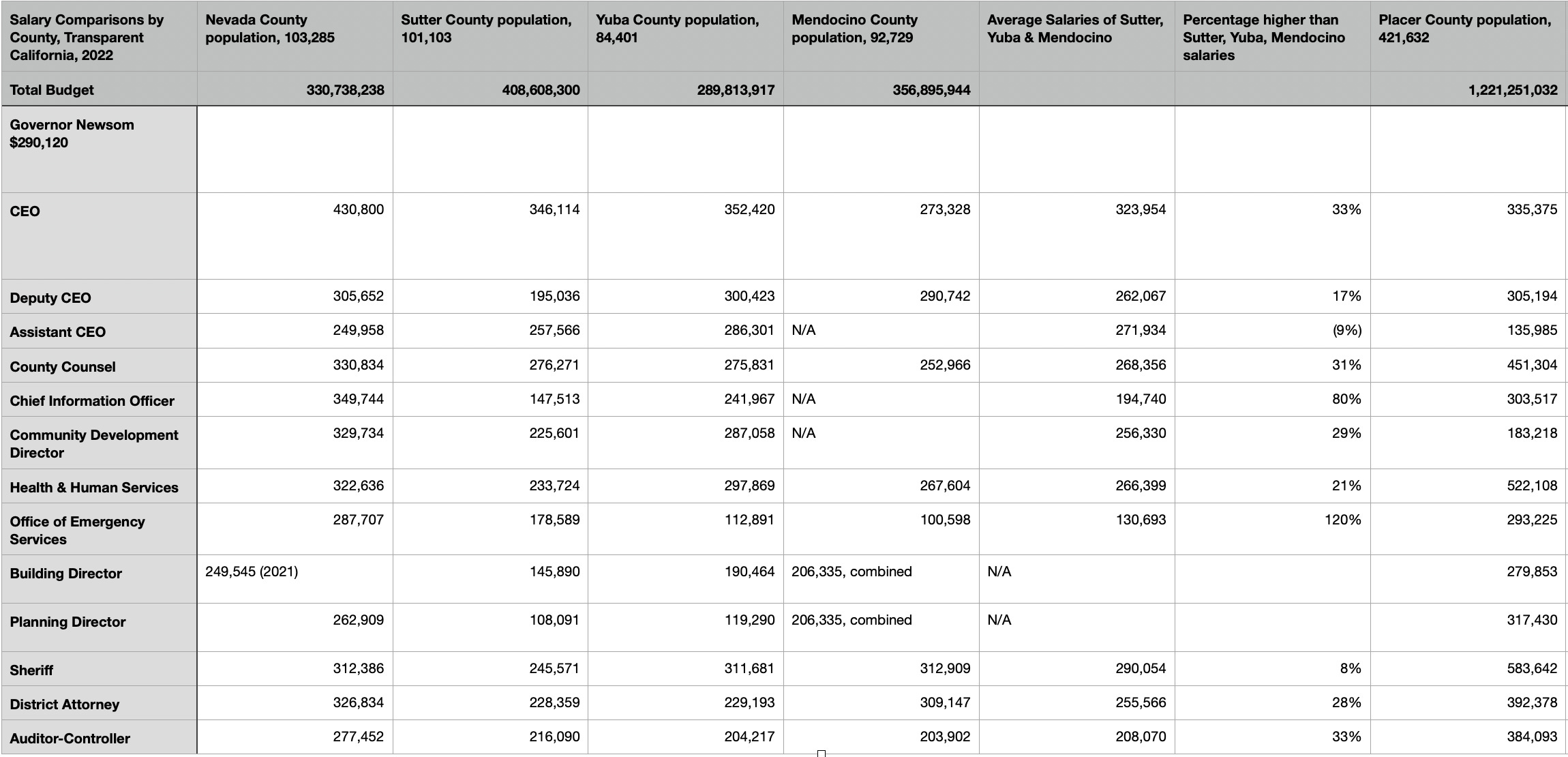Click Placer total budget 1,221,251,032

(1513, 90)
